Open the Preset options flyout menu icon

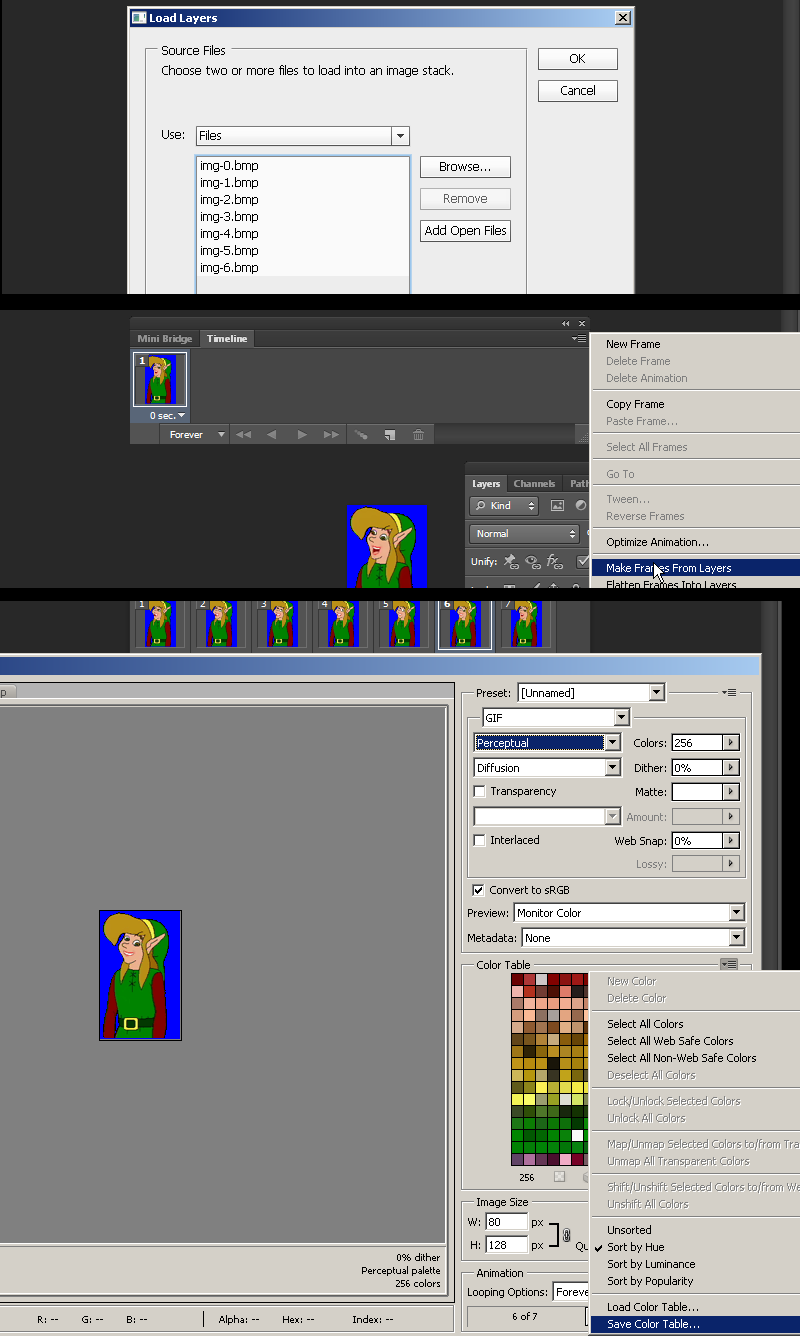(729, 692)
